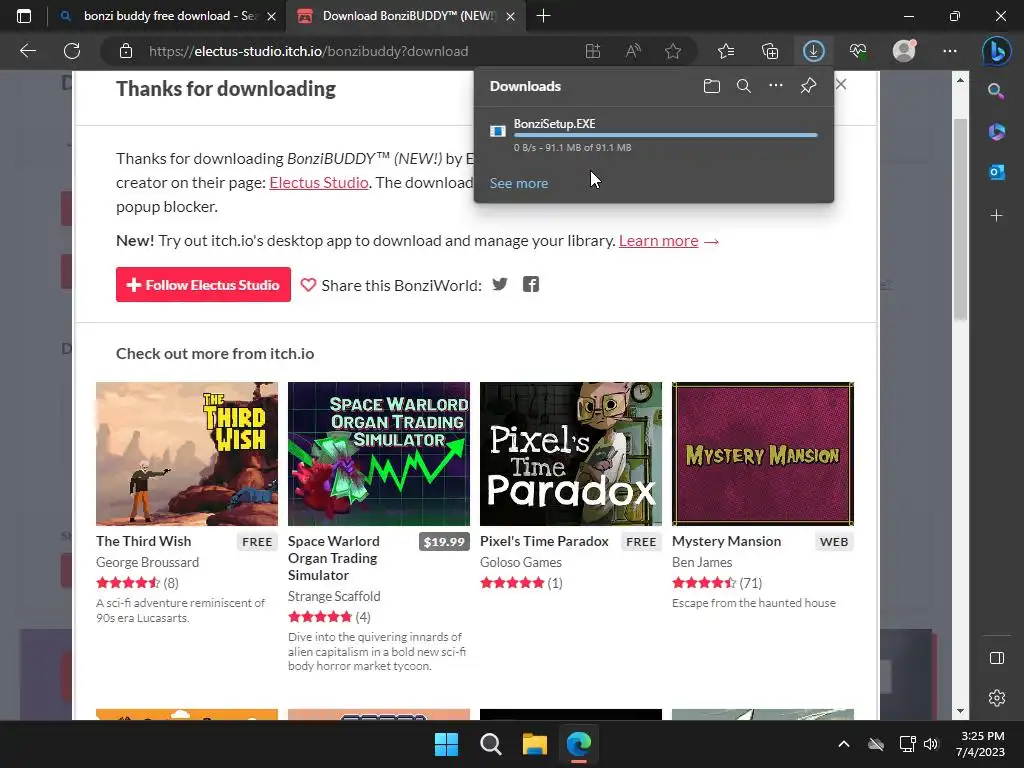Click Pixel's Time Paradox title link
This screenshot has height=768, width=1024.
click(544, 541)
